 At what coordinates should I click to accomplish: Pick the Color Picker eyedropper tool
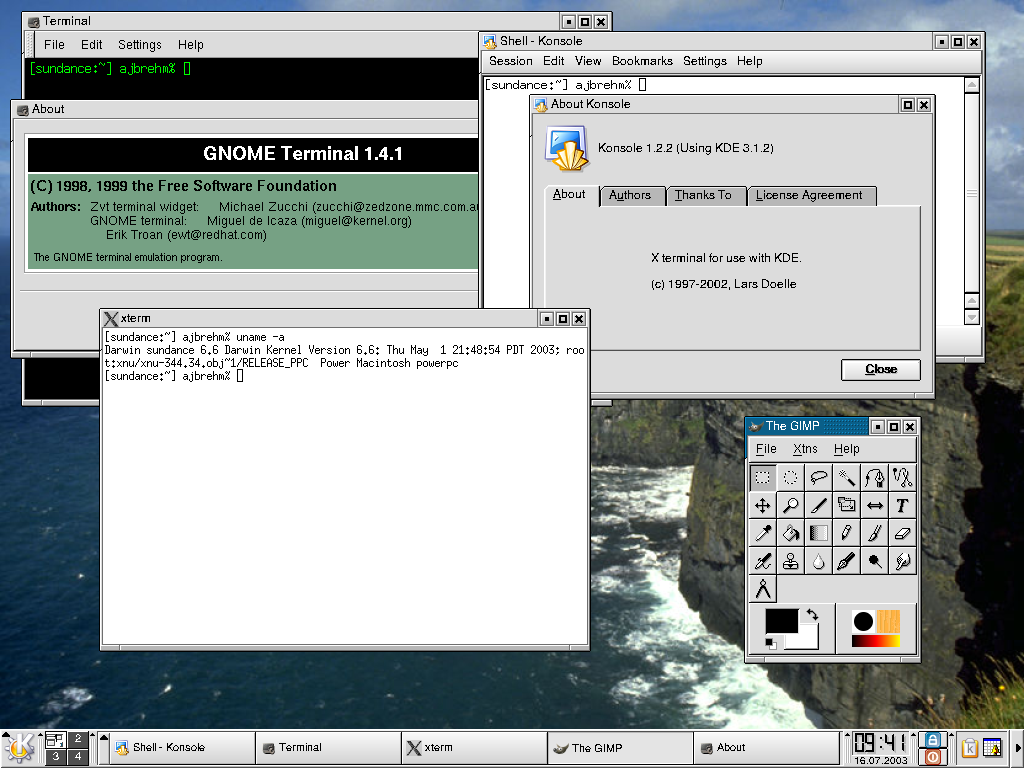coord(763,534)
